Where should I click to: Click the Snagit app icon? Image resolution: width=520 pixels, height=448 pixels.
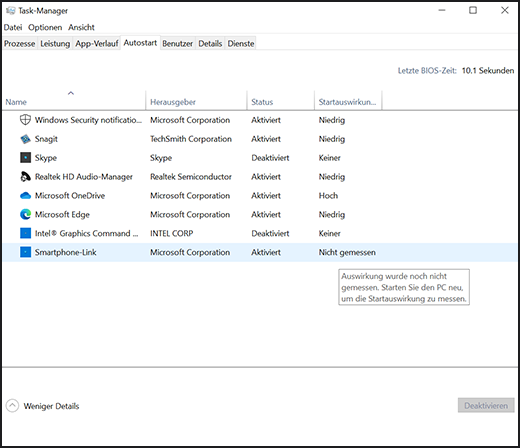pos(25,139)
